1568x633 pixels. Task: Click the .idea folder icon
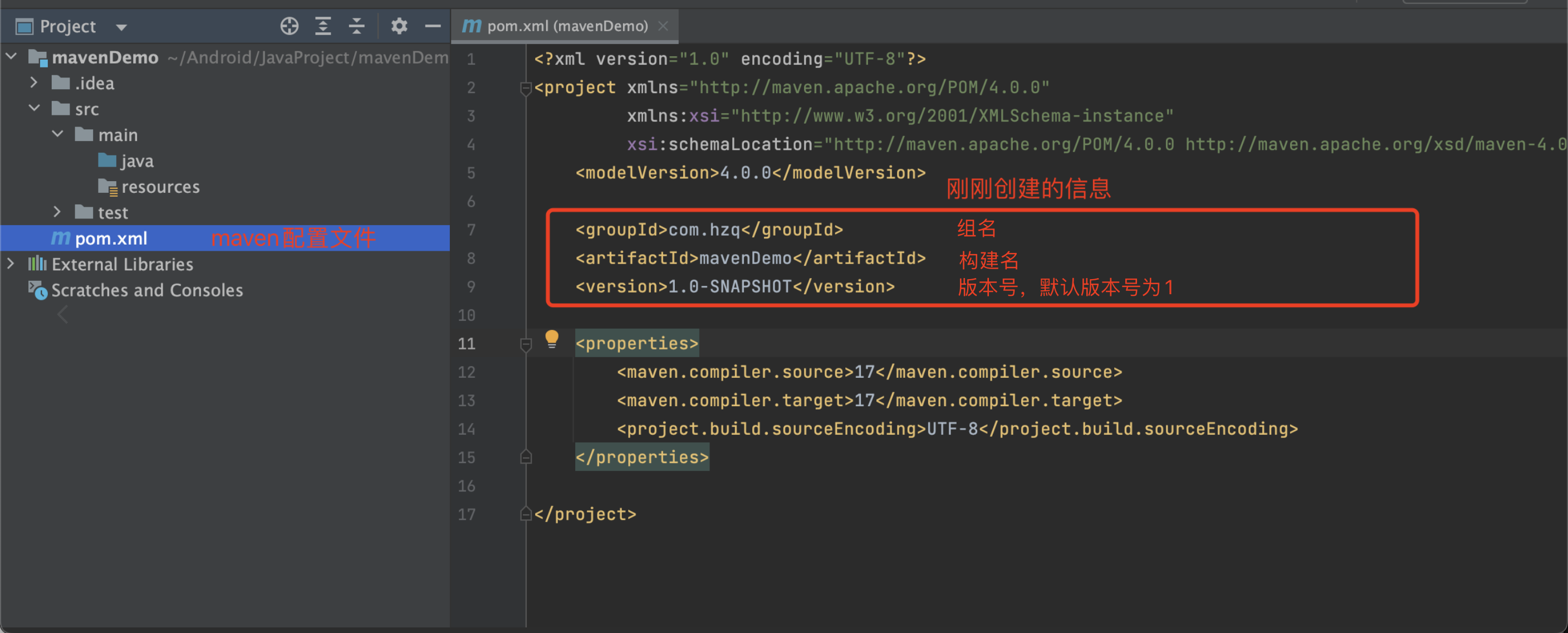60,82
